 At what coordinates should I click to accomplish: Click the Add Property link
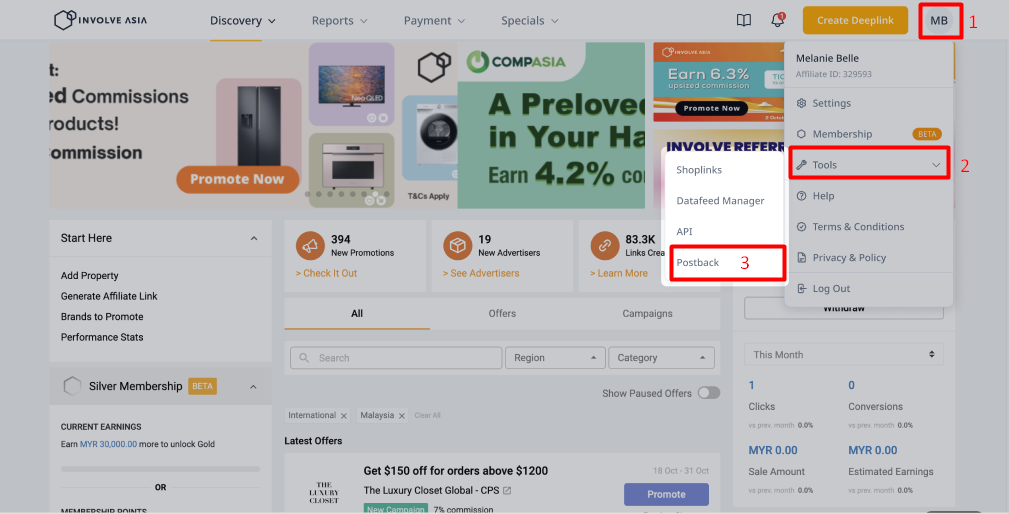(x=89, y=275)
